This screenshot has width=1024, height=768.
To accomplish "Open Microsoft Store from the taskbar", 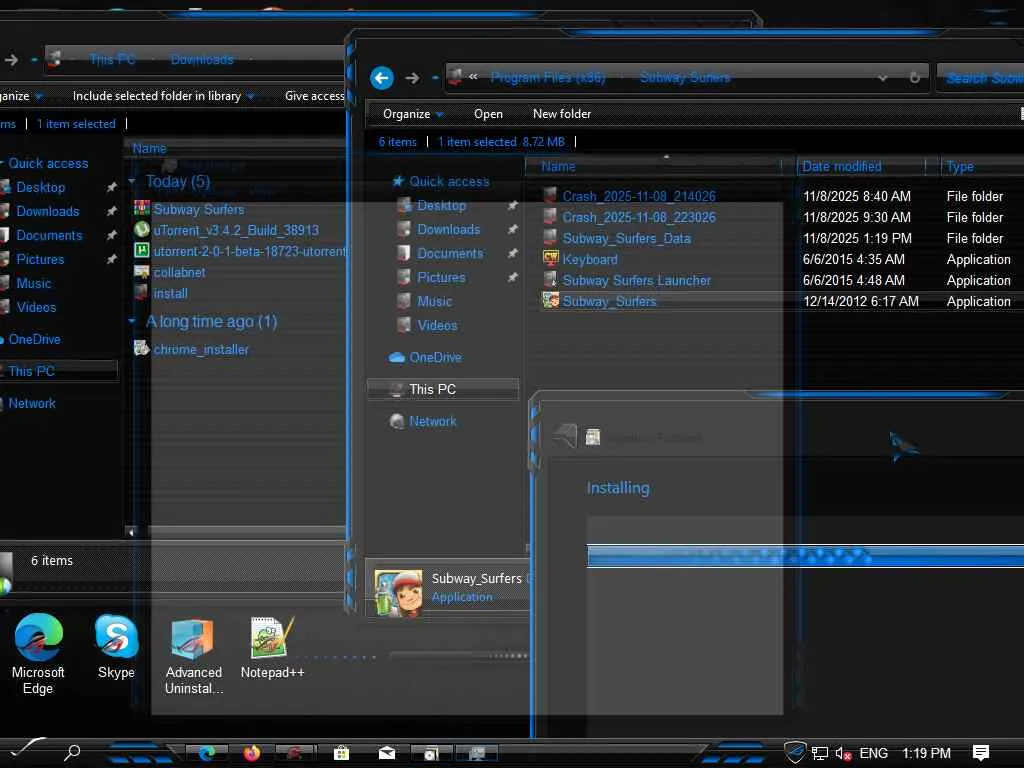I will click(341, 753).
